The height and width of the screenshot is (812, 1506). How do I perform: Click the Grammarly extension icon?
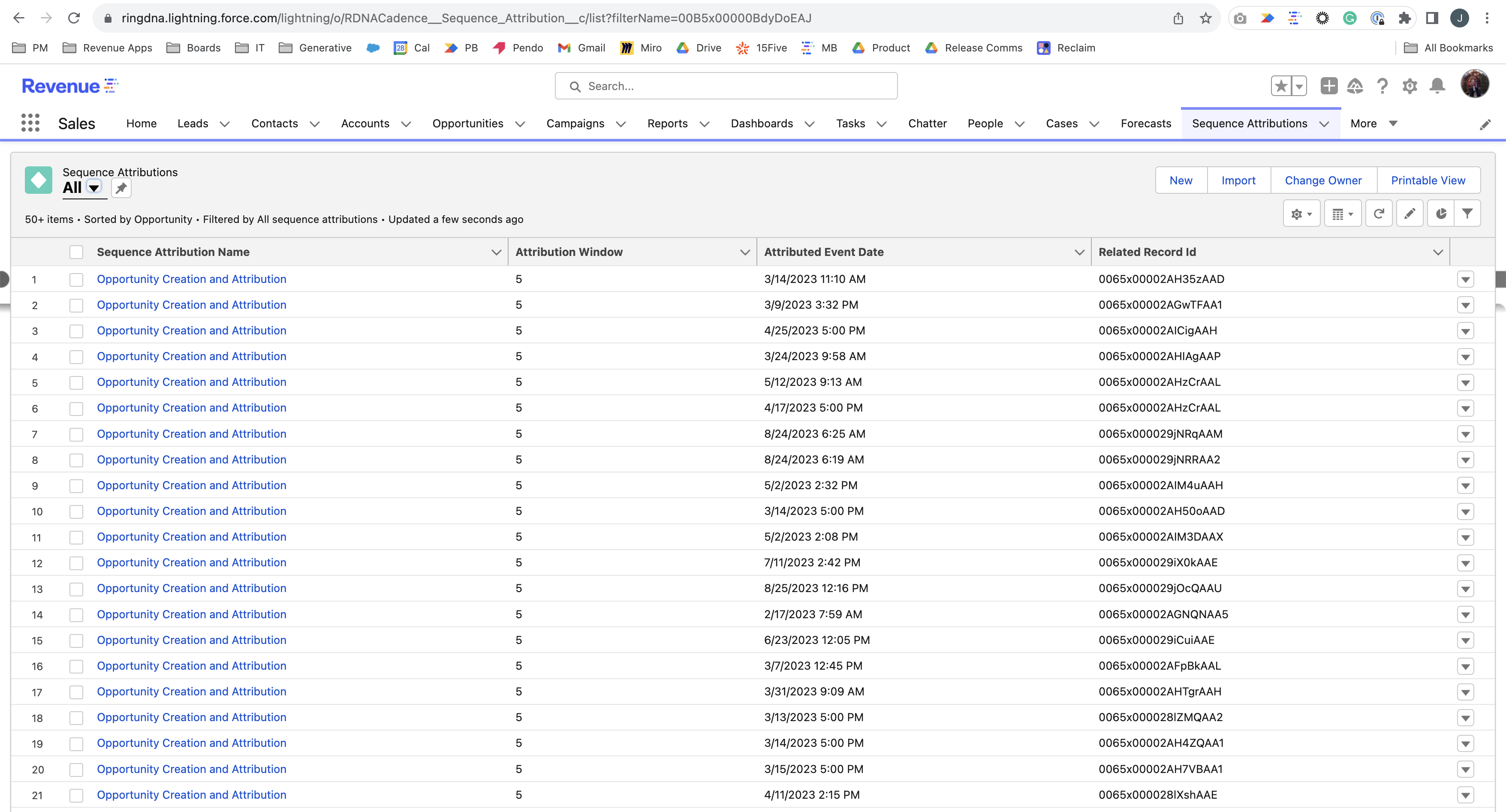[1349, 18]
